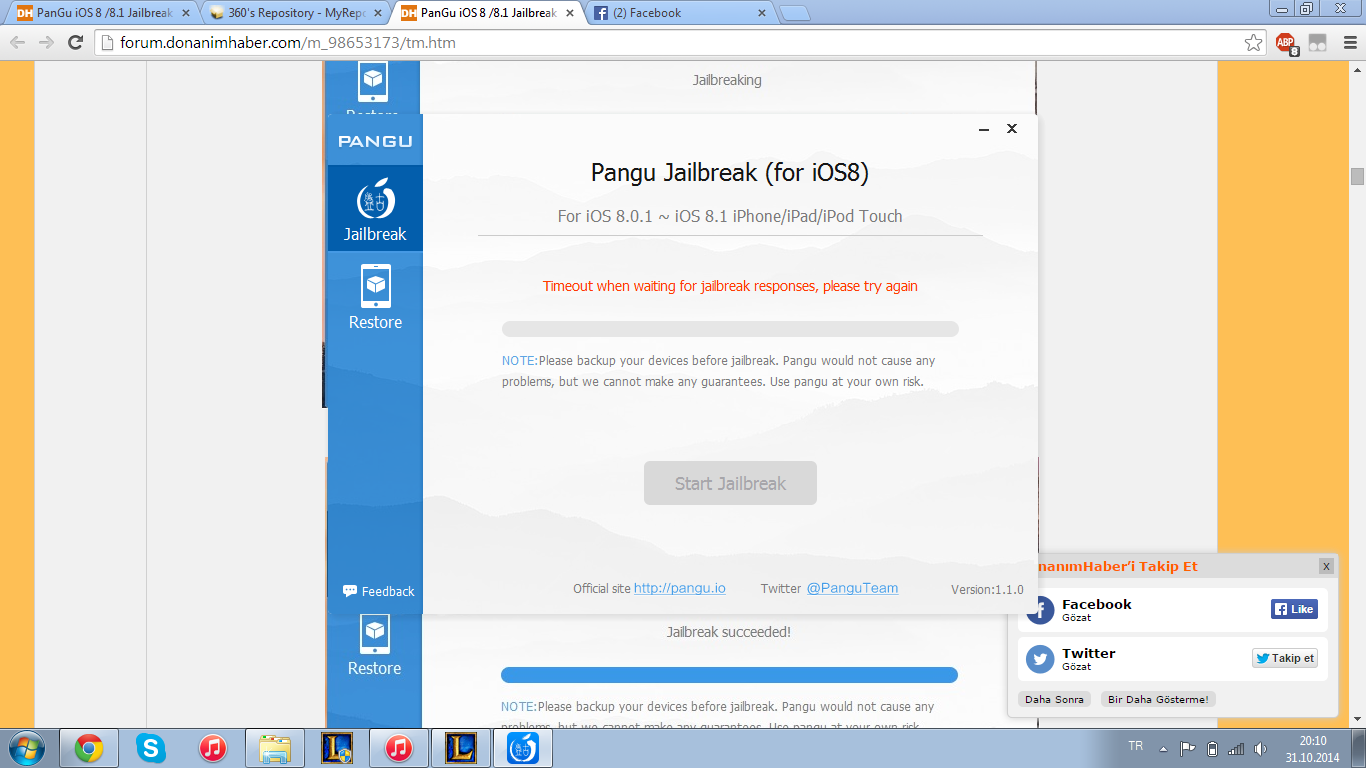Switch to the (2) Facebook tab
The height and width of the screenshot is (768, 1366).
[675, 13]
